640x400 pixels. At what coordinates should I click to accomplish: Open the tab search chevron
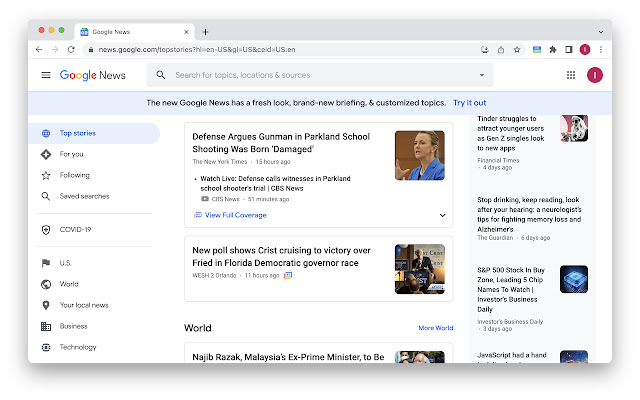601,31
